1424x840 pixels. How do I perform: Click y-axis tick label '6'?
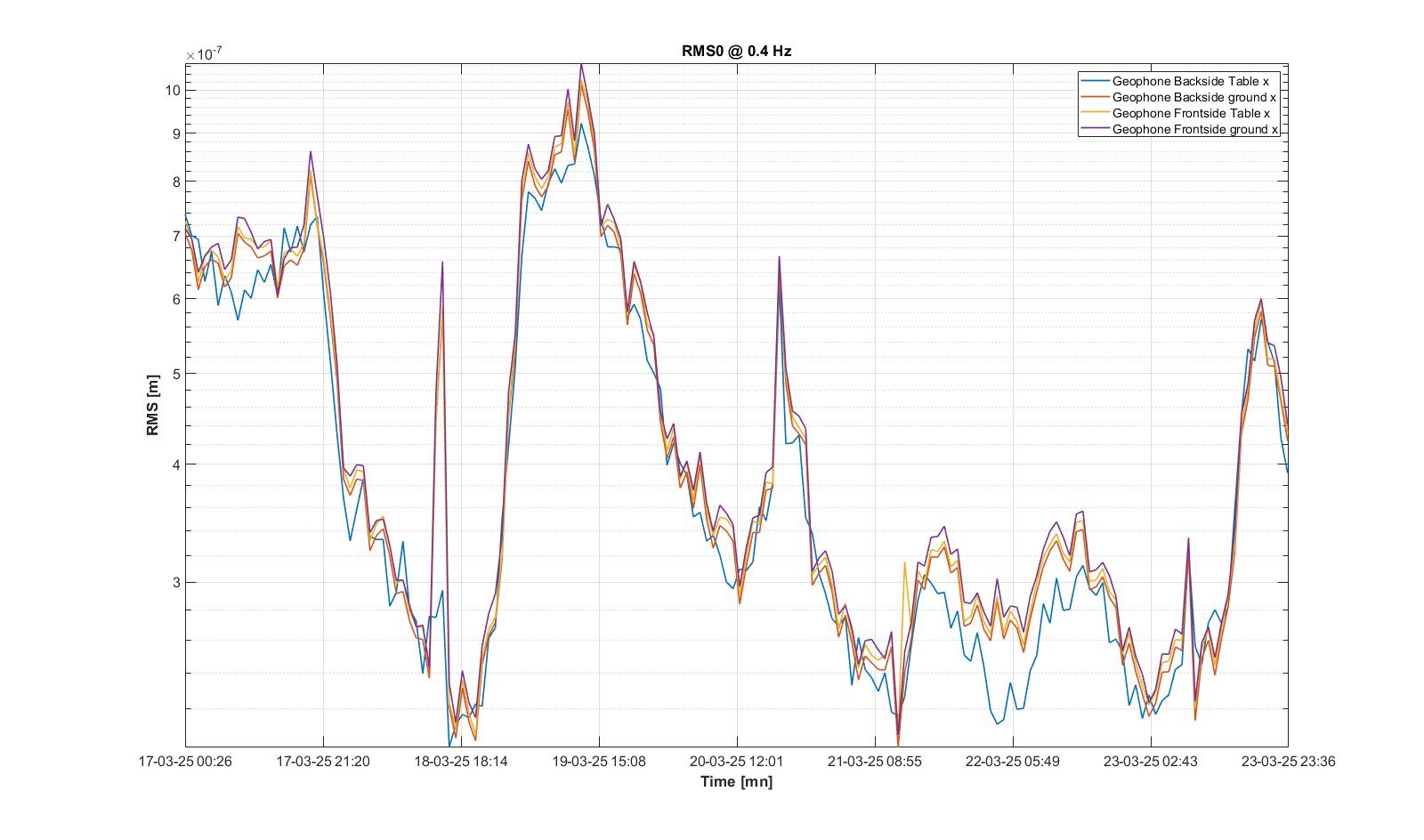[176, 299]
